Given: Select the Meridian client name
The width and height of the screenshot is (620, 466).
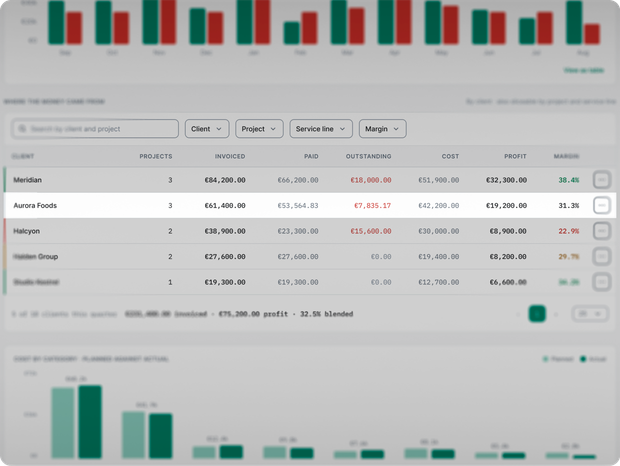Looking at the screenshot, I should [x=27, y=180].
